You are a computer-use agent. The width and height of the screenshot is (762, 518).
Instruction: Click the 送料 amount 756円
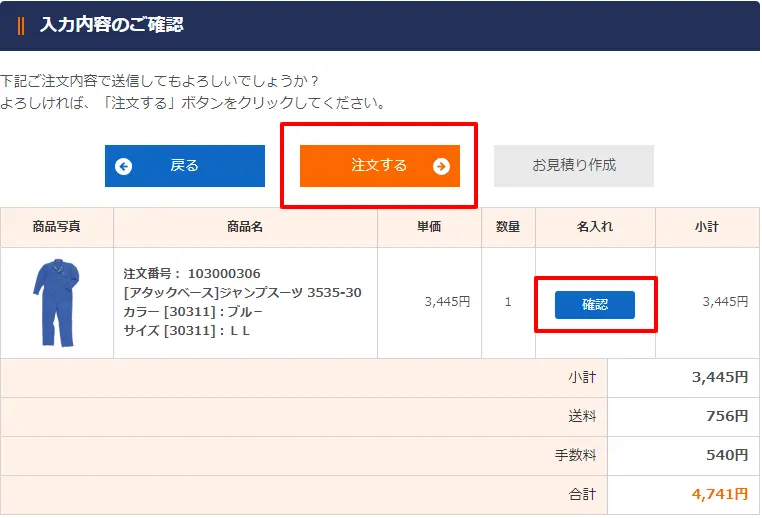[726, 416]
